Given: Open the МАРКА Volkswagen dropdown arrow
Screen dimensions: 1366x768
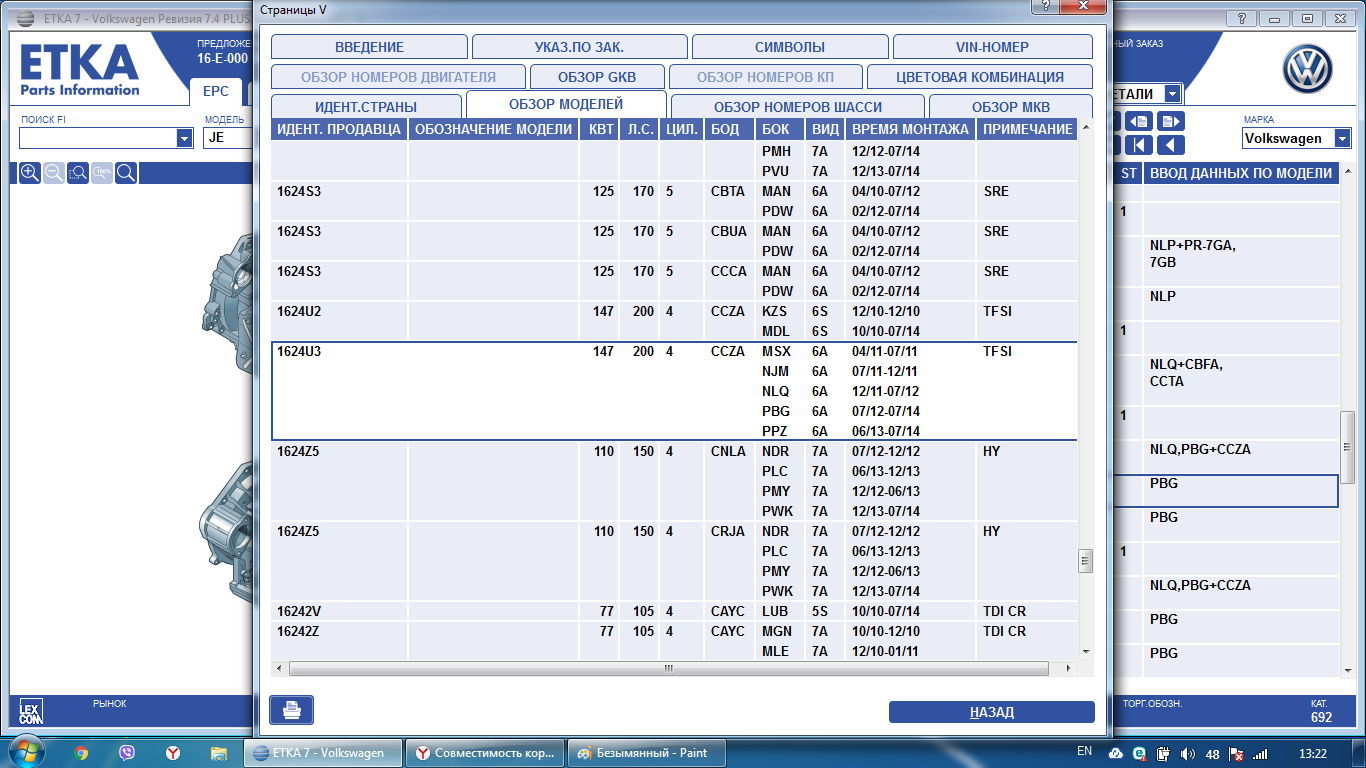Looking at the screenshot, I should [x=1340, y=138].
